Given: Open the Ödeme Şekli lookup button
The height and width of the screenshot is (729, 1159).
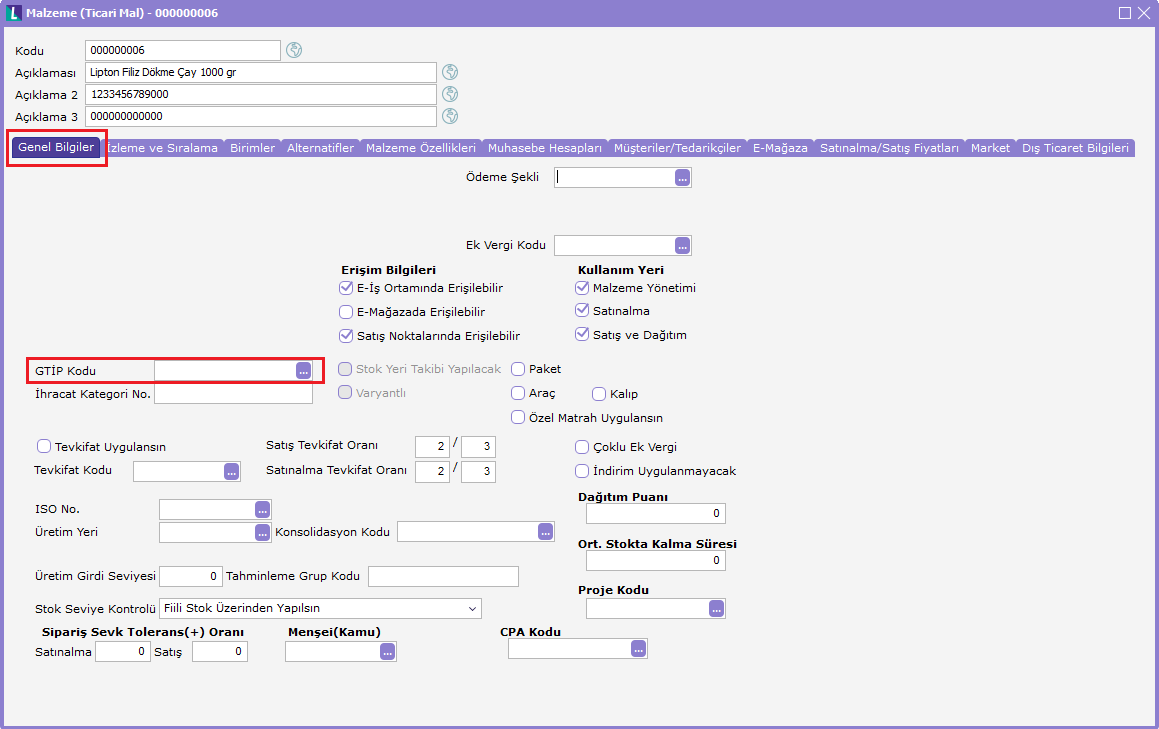Looking at the screenshot, I should click(x=683, y=177).
